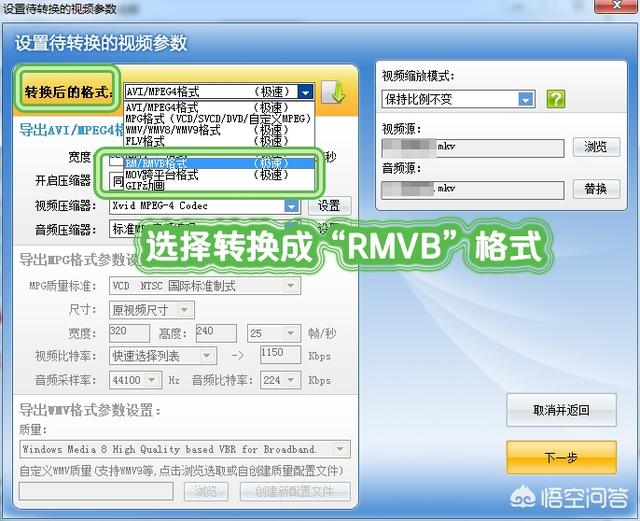640x521 pixels.
Task: Click the MPG 高度 field showing 240
Action: click(216, 333)
